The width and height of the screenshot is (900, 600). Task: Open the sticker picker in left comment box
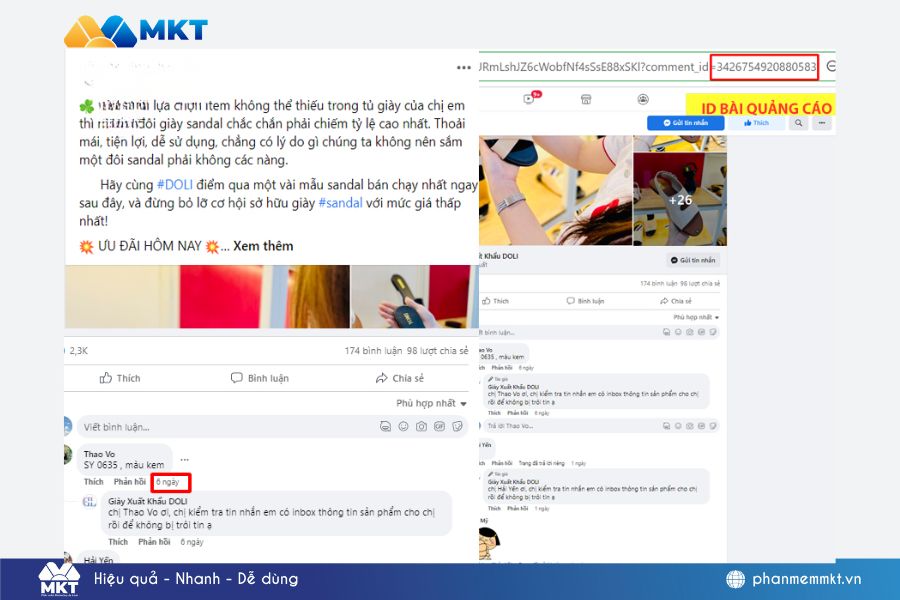click(x=458, y=427)
